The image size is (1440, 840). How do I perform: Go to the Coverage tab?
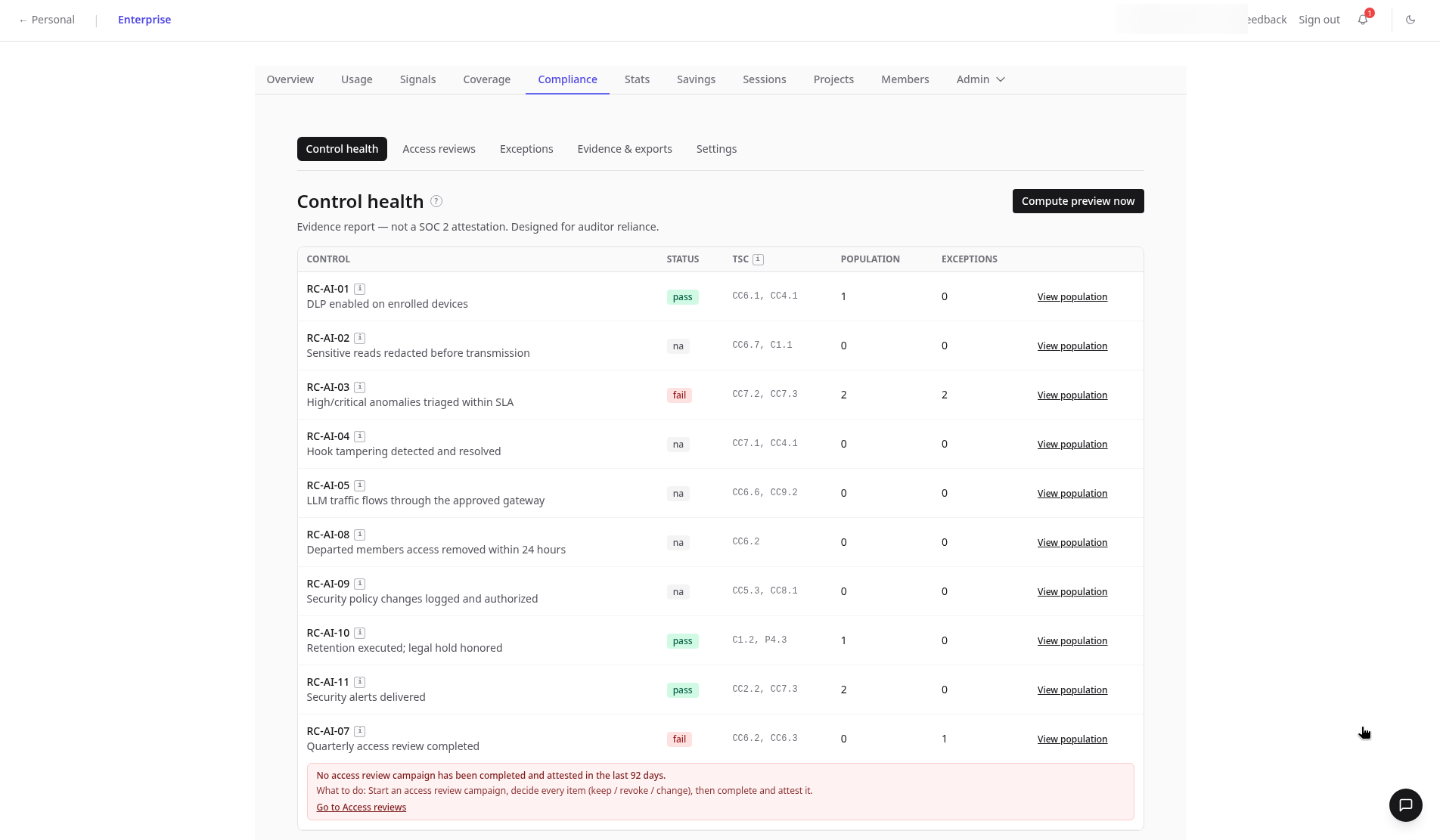point(486,79)
